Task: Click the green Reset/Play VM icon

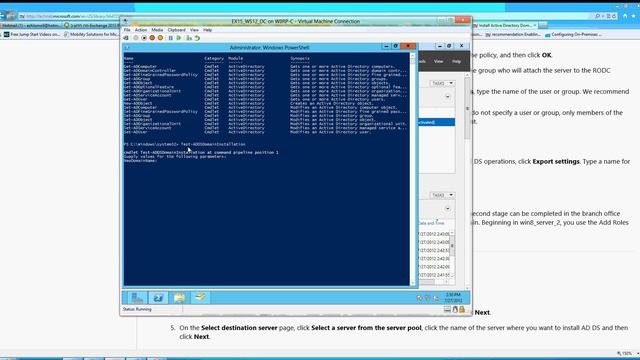Action: coord(179,38)
